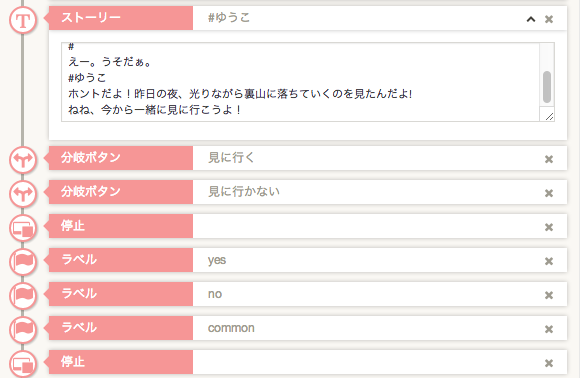
Task: Remove the 見に行かない branch button
Action: click(549, 193)
